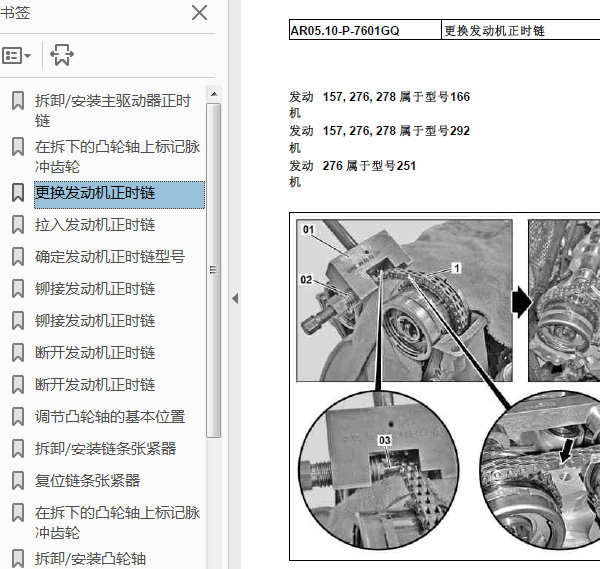Click bookmark icon beside 复位链条张紧器
The width and height of the screenshot is (600, 569).
(x=18, y=481)
